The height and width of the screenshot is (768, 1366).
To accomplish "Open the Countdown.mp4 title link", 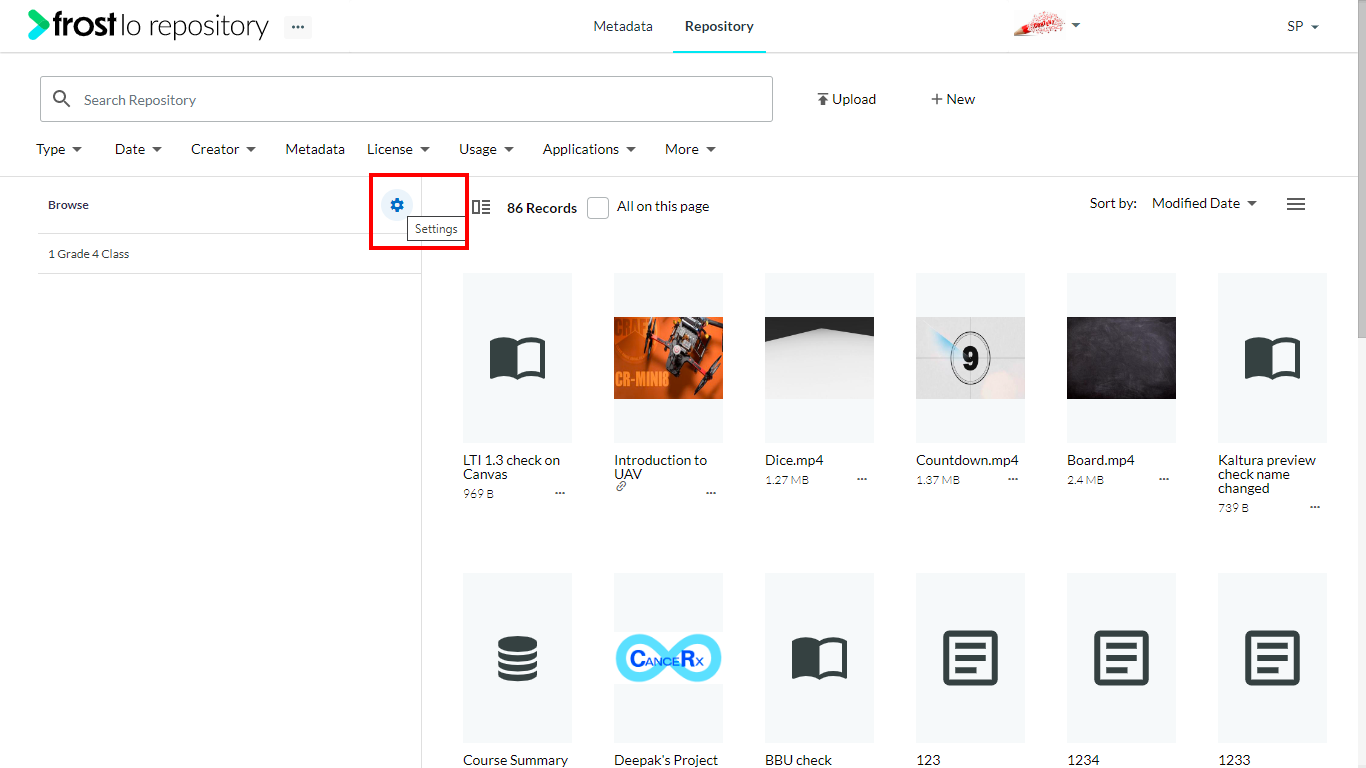I will click(967, 460).
